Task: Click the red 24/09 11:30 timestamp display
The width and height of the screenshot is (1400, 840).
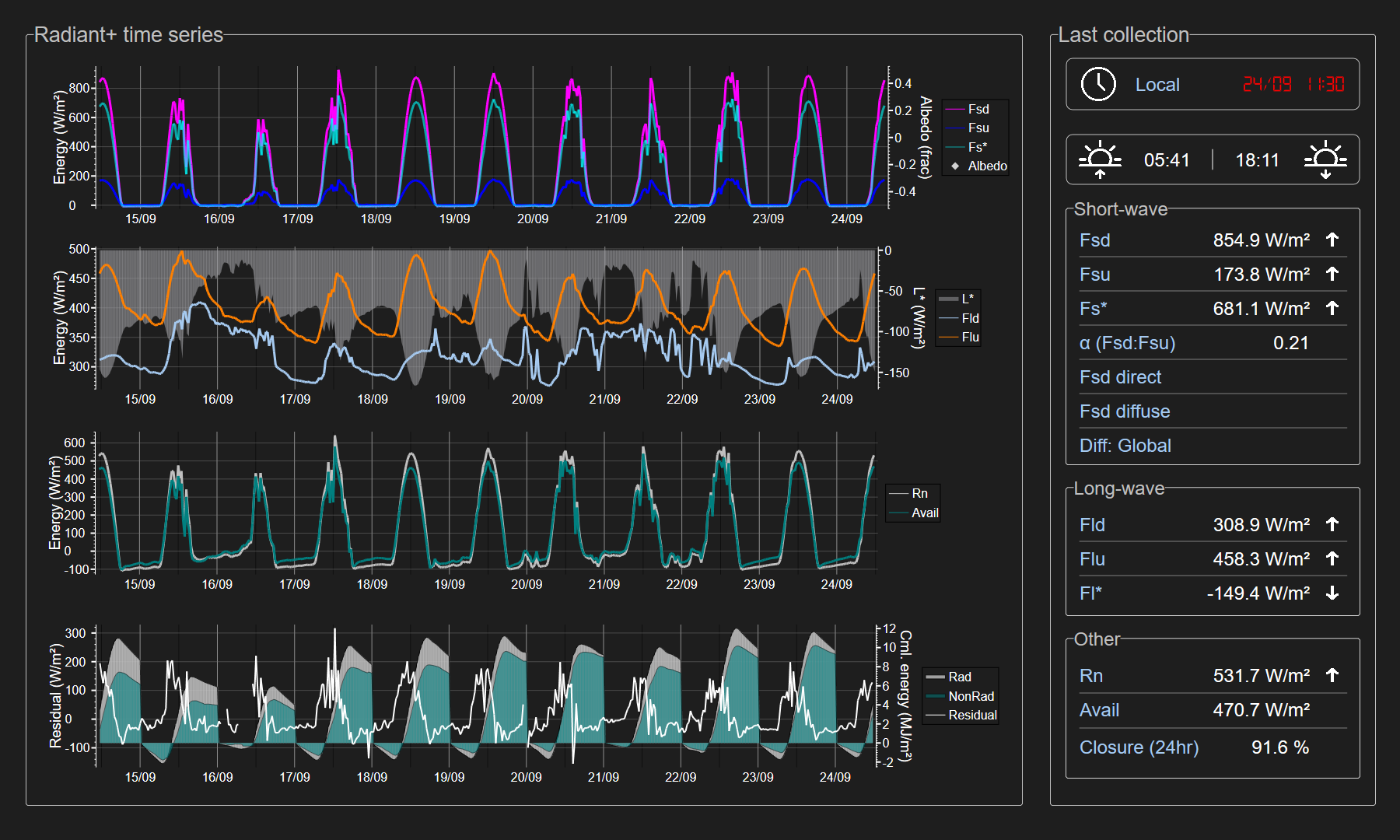Action: (1293, 84)
